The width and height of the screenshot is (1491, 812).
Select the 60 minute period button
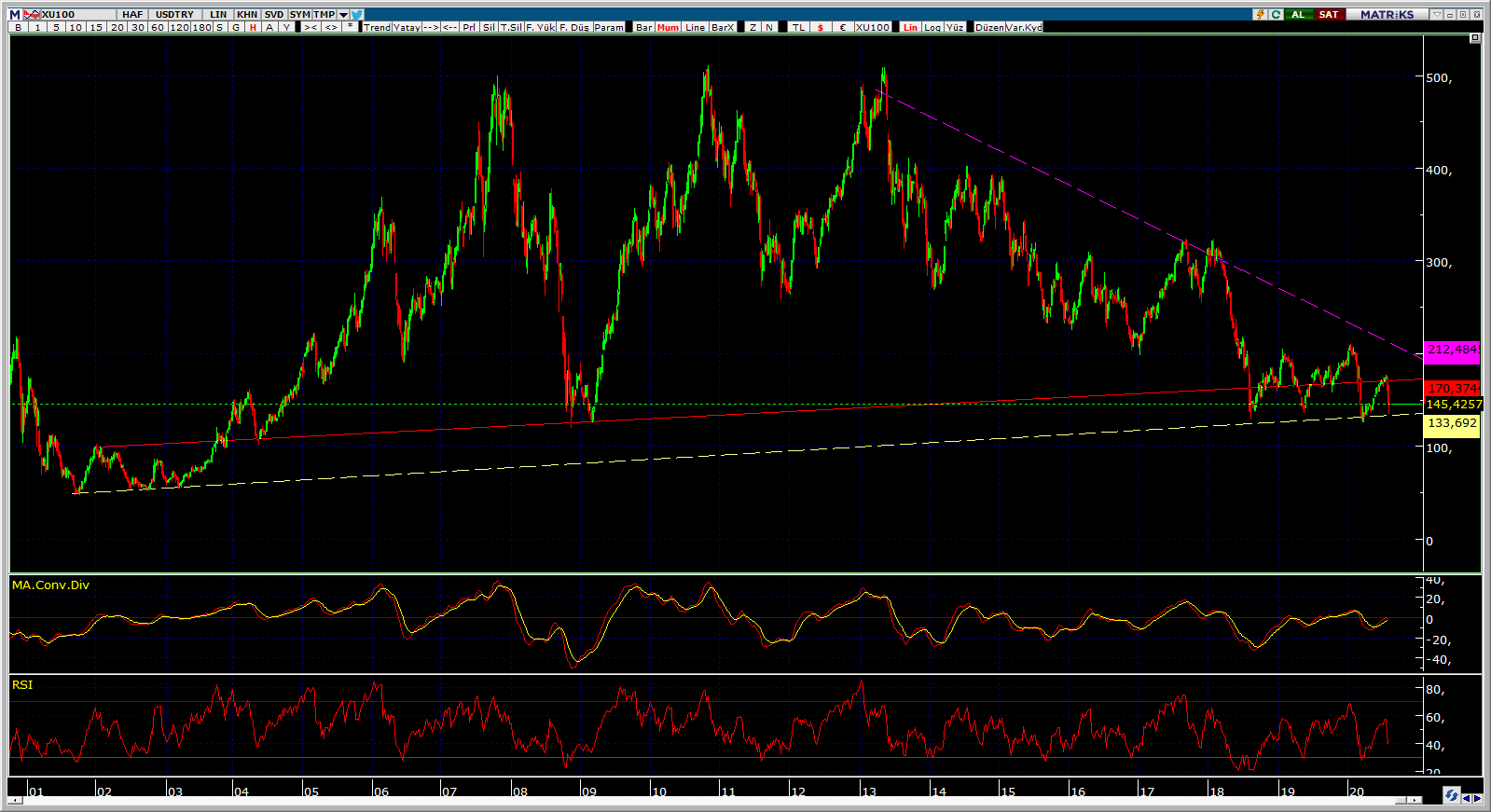coord(158,27)
